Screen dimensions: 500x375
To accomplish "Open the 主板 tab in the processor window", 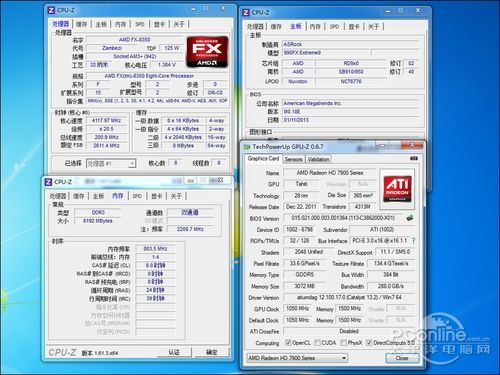I will tap(101, 24).
